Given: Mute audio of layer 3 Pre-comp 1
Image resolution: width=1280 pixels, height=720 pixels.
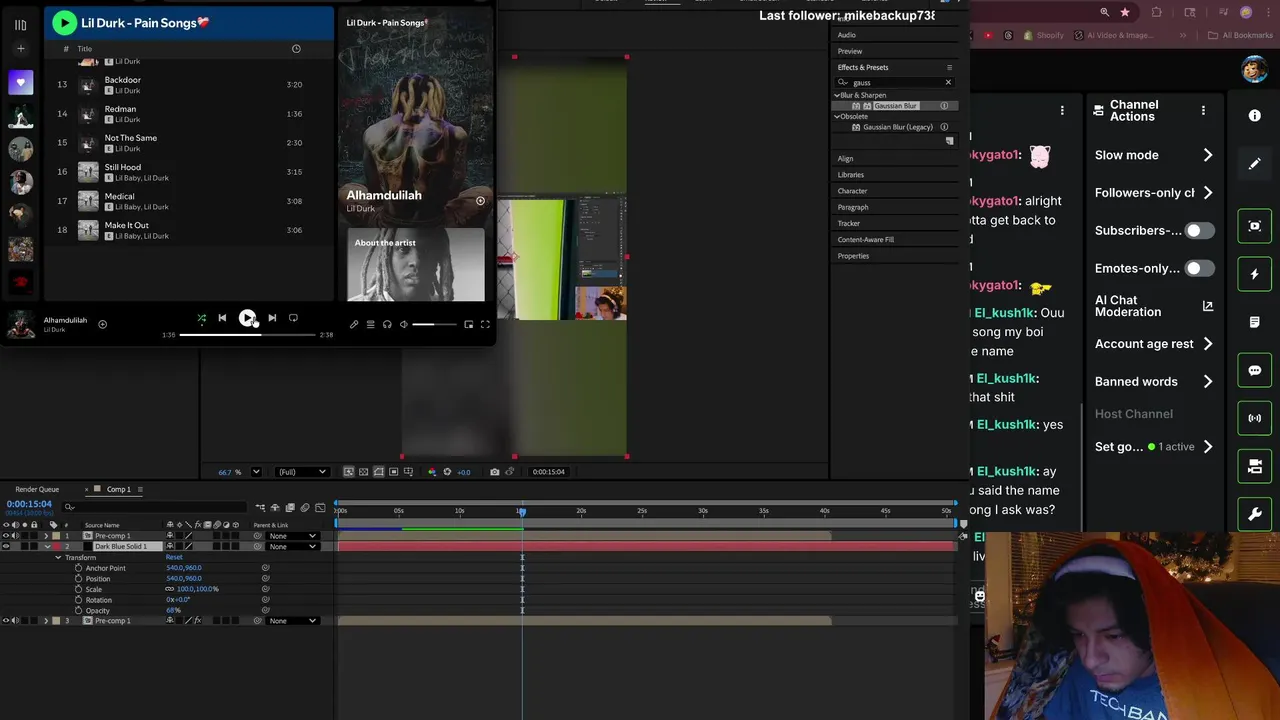Looking at the screenshot, I should tap(15, 621).
